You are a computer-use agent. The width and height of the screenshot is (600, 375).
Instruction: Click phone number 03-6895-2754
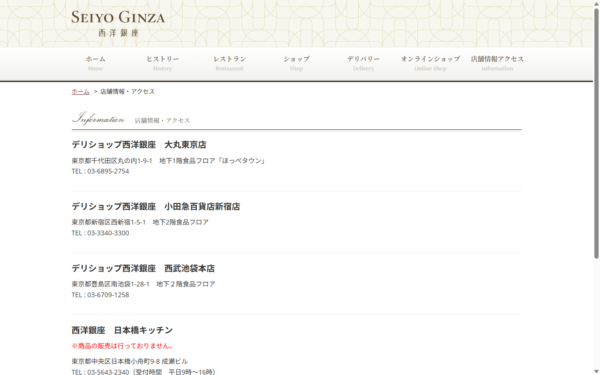point(108,171)
